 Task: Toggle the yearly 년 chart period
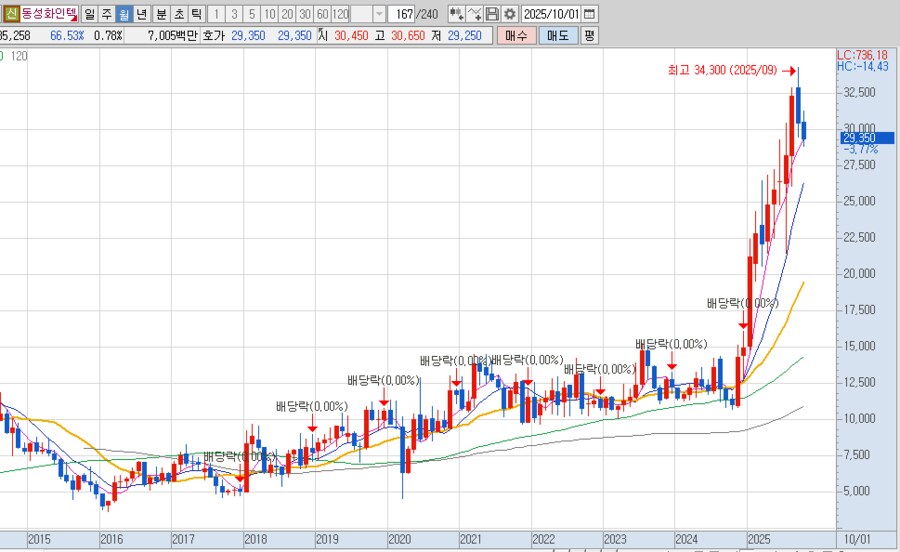(142, 15)
